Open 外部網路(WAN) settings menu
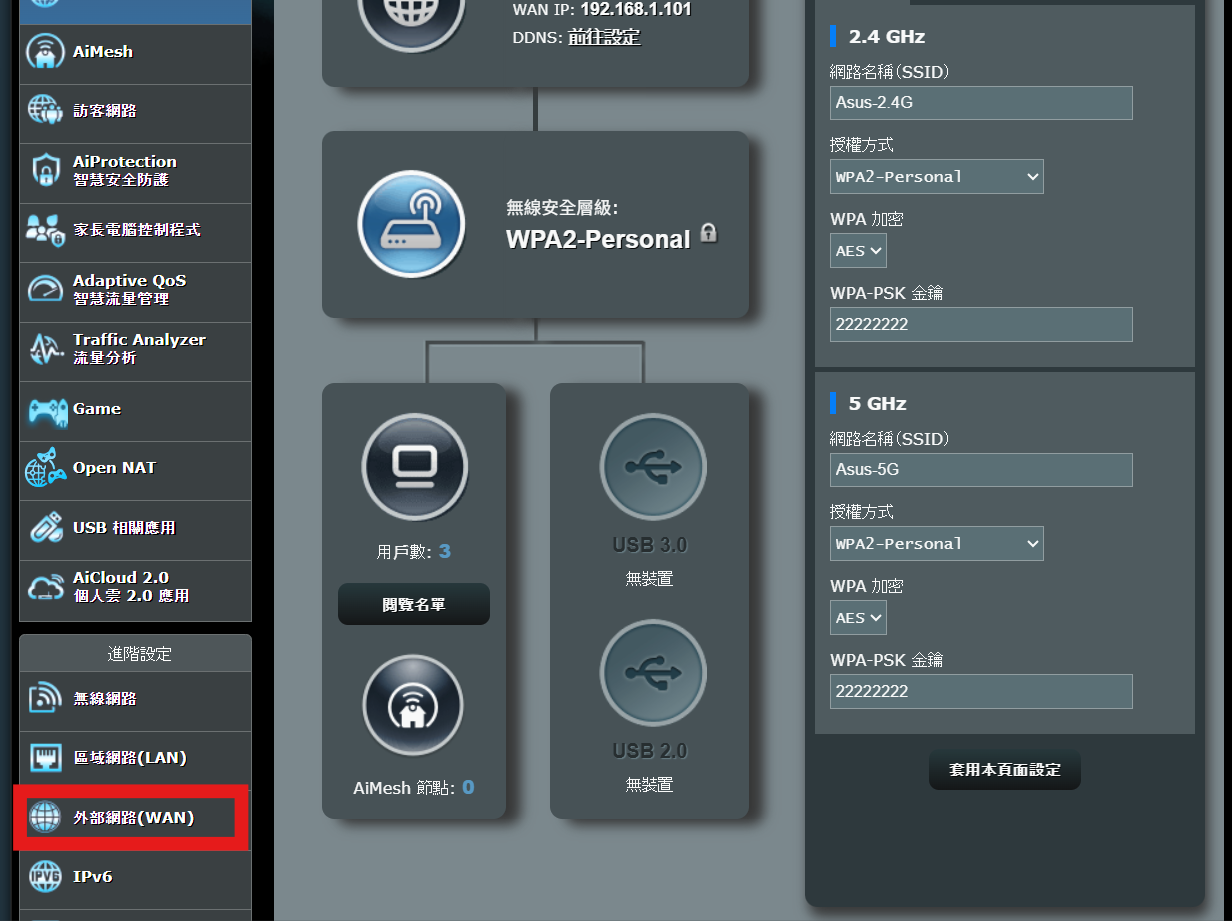1232x921 pixels. pyautogui.click(x=133, y=818)
